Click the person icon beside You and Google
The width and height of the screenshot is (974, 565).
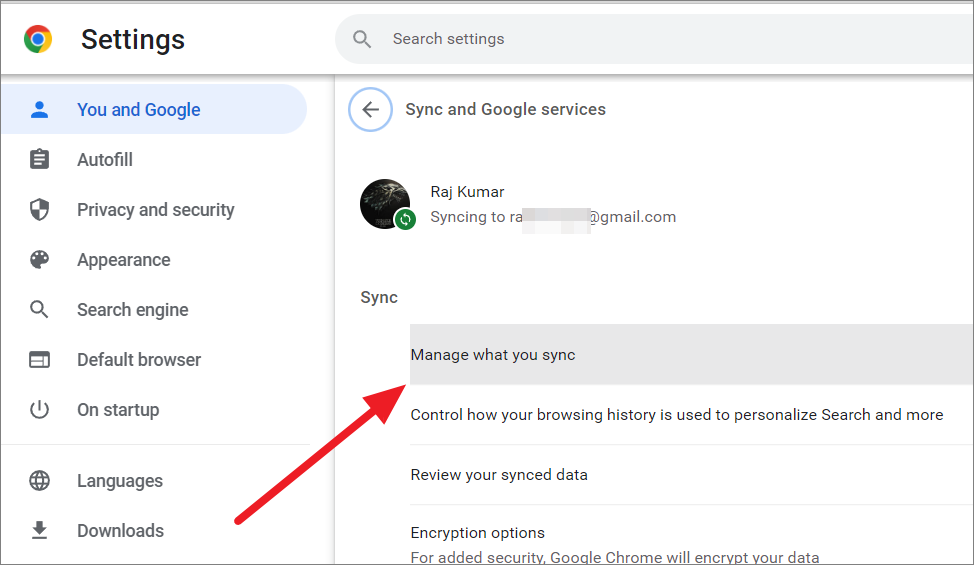click(x=39, y=109)
